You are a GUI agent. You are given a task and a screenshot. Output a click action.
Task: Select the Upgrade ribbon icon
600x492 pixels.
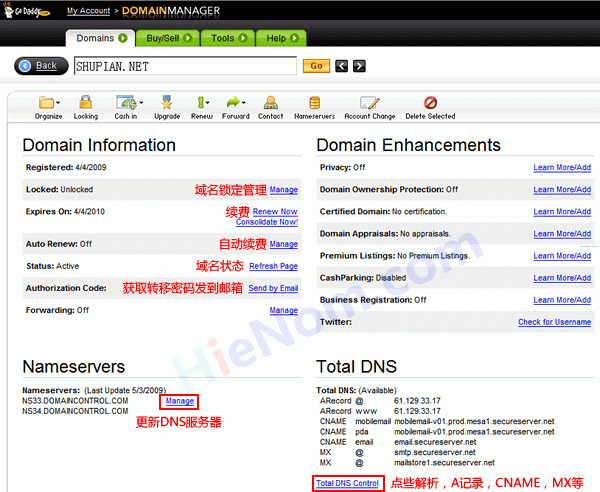[x=167, y=103]
